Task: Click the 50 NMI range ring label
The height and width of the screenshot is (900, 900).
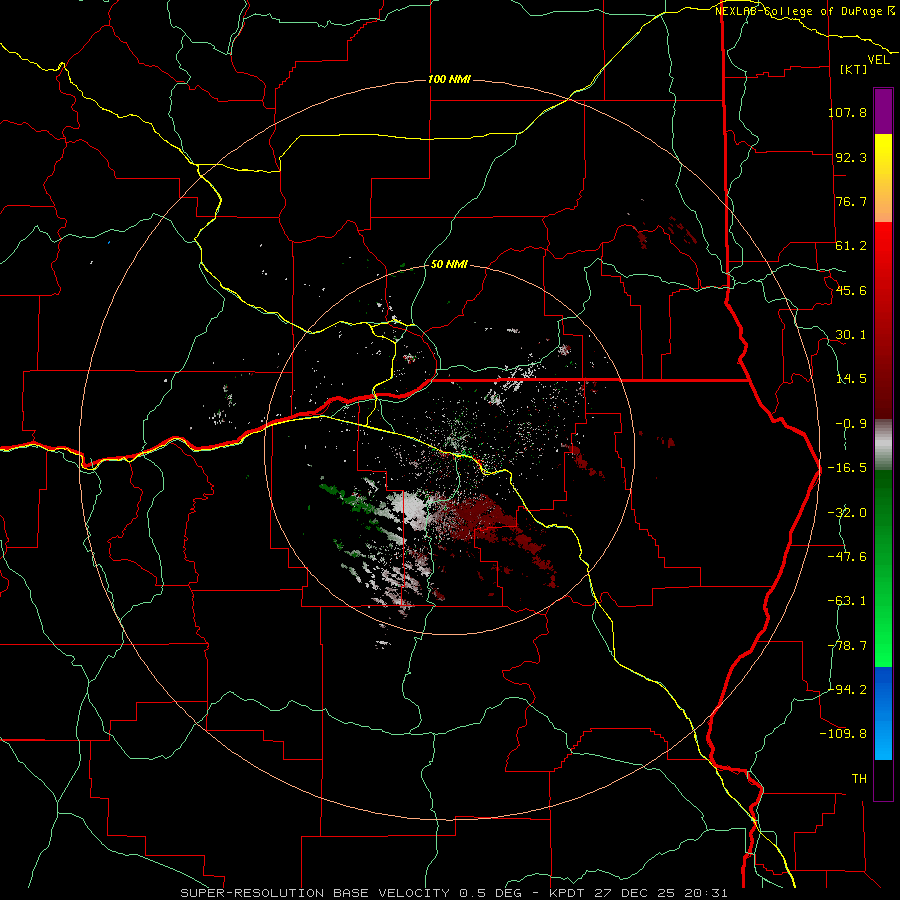Action: [449, 265]
